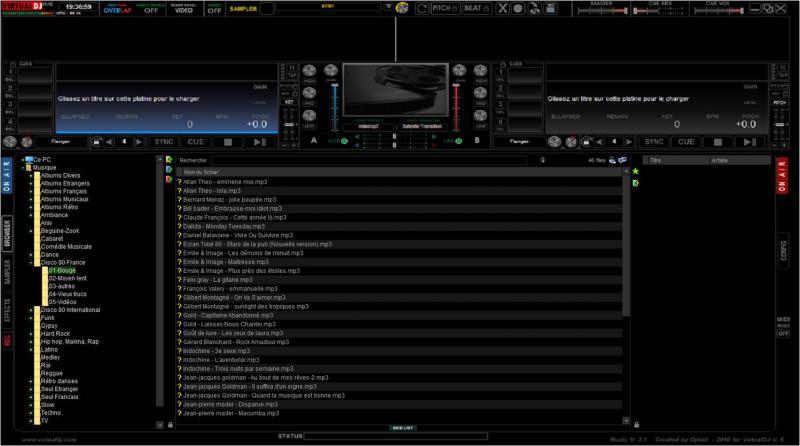Image resolution: width=800 pixels, height=446 pixels.
Task: Decrease loop length arrow on deck A
Action: coord(109,142)
